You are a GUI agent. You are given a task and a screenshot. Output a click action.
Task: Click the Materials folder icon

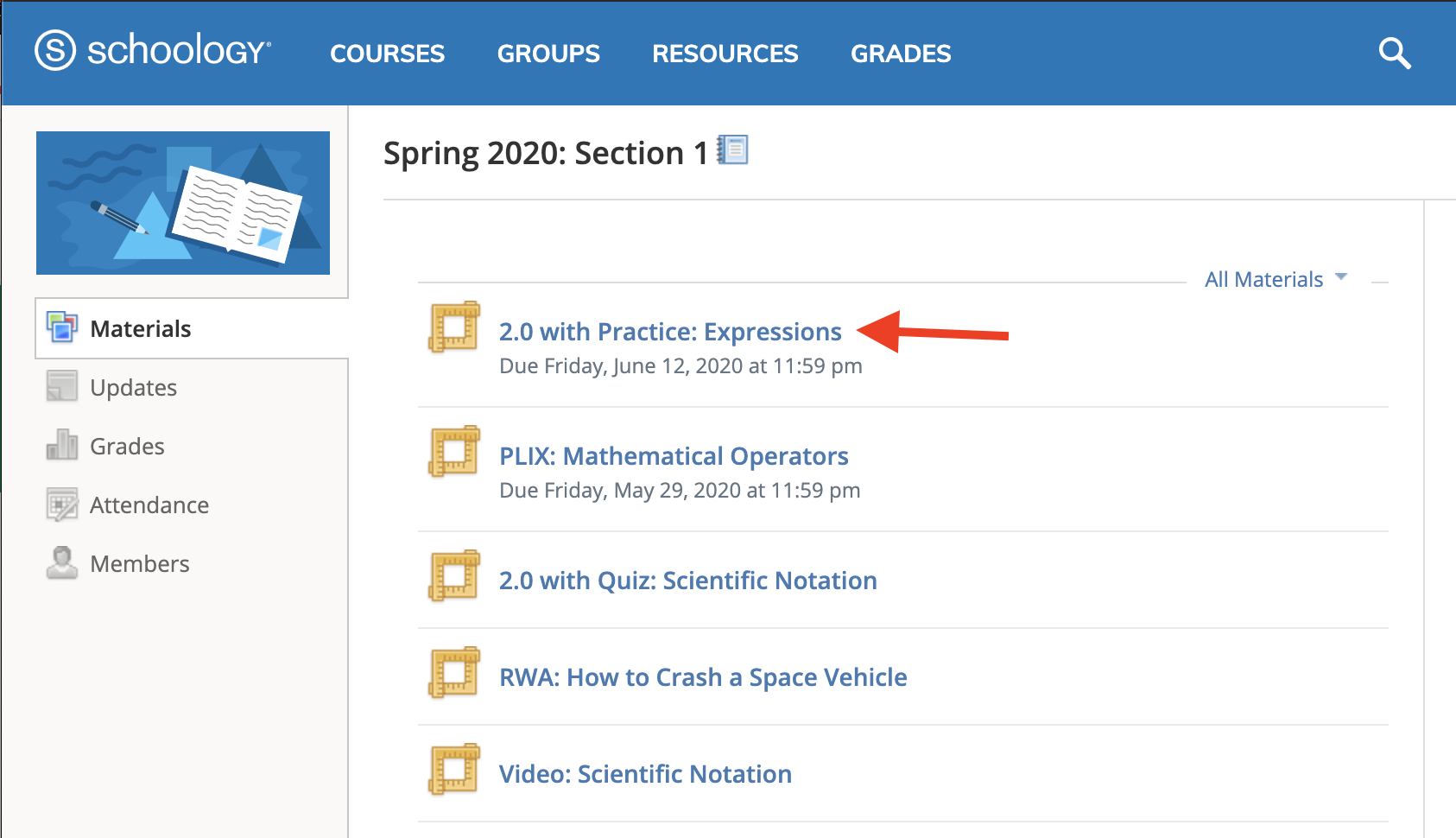coord(60,328)
